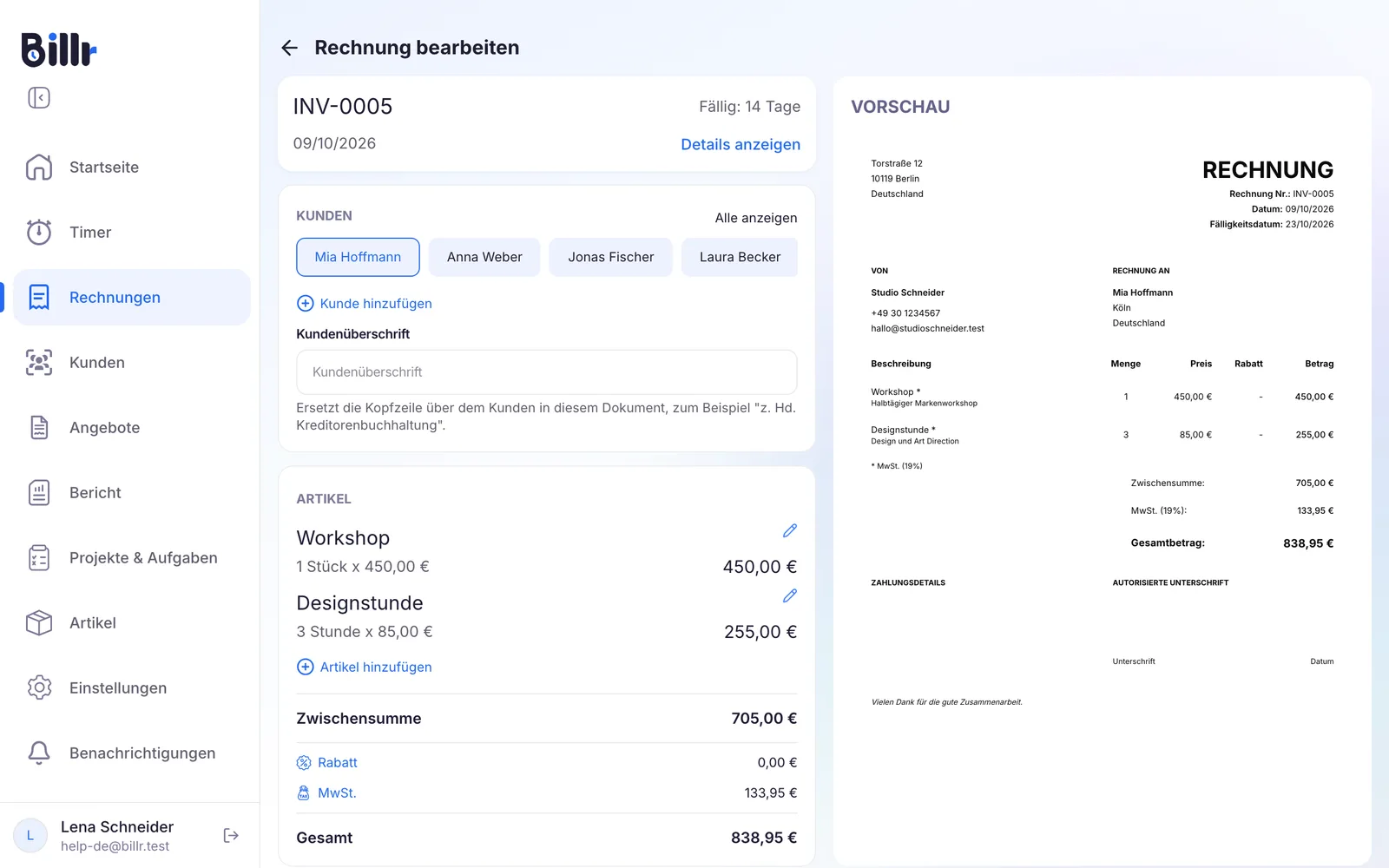Click the MwSt. tax icon

pyautogui.click(x=304, y=792)
